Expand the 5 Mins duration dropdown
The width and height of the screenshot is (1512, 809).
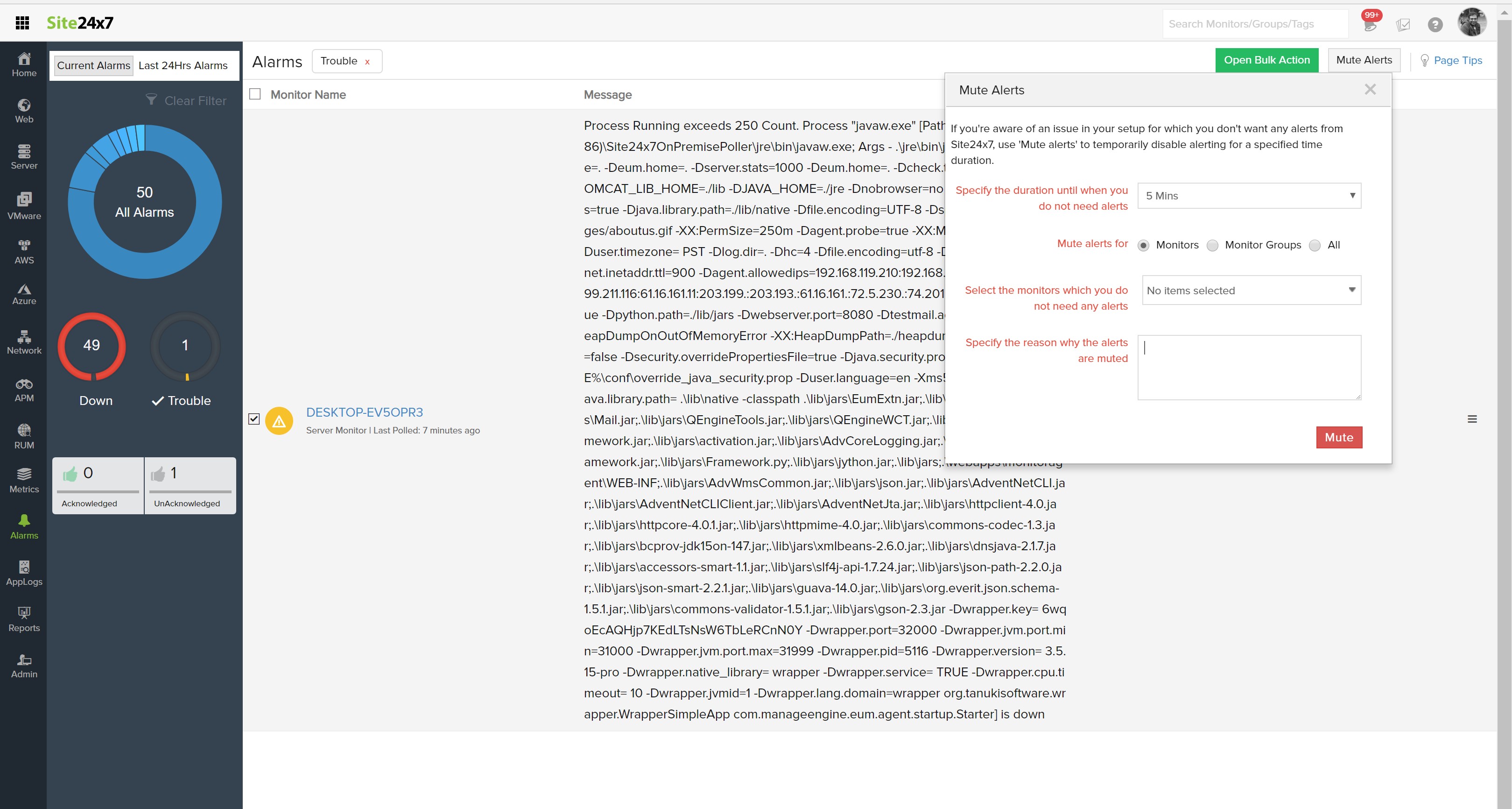coord(1249,196)
